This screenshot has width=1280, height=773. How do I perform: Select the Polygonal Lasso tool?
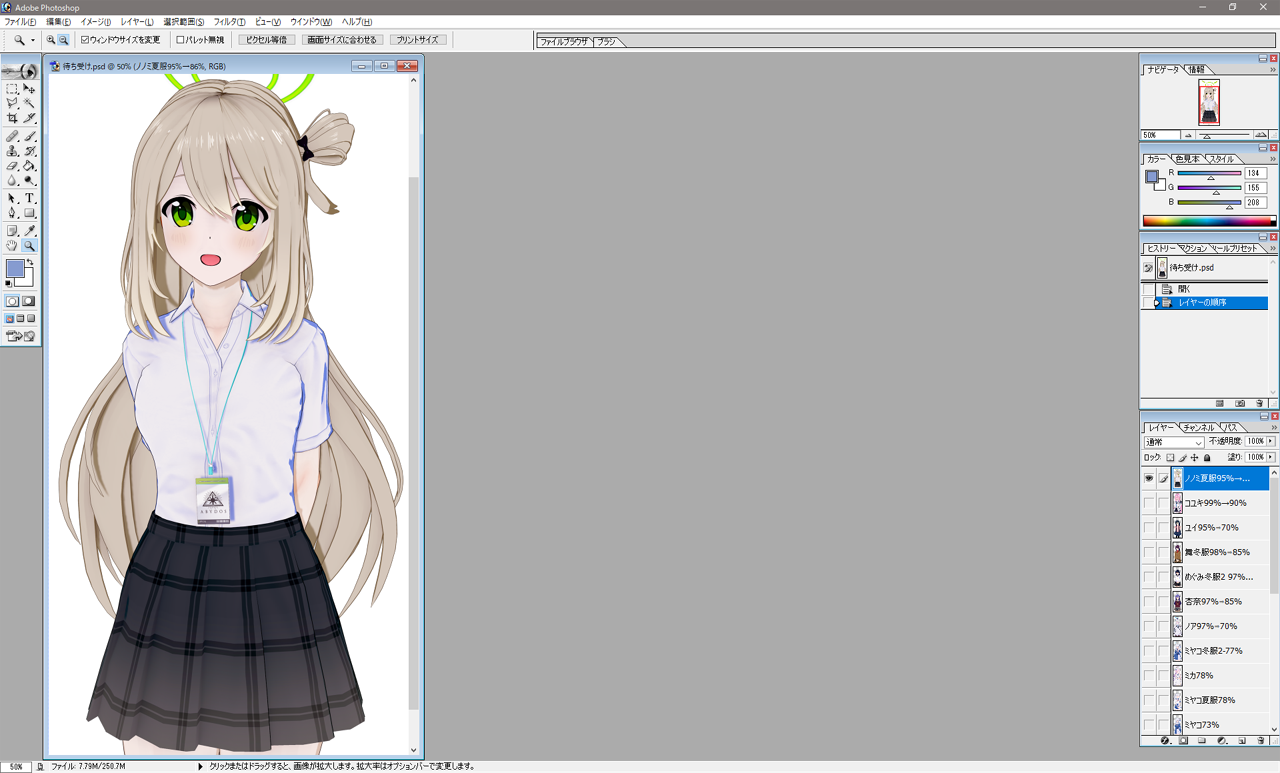pos(12,103)
